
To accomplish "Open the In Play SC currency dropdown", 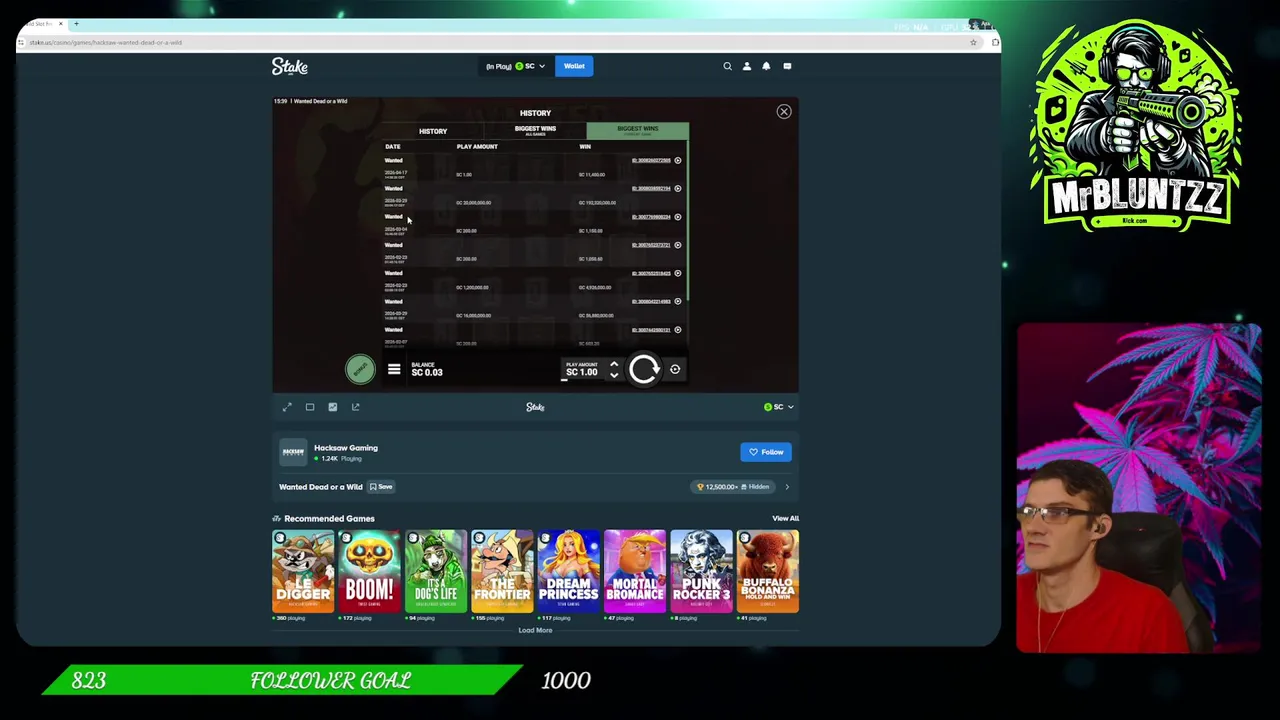I will pyautogui.click(x=516, y=66).
